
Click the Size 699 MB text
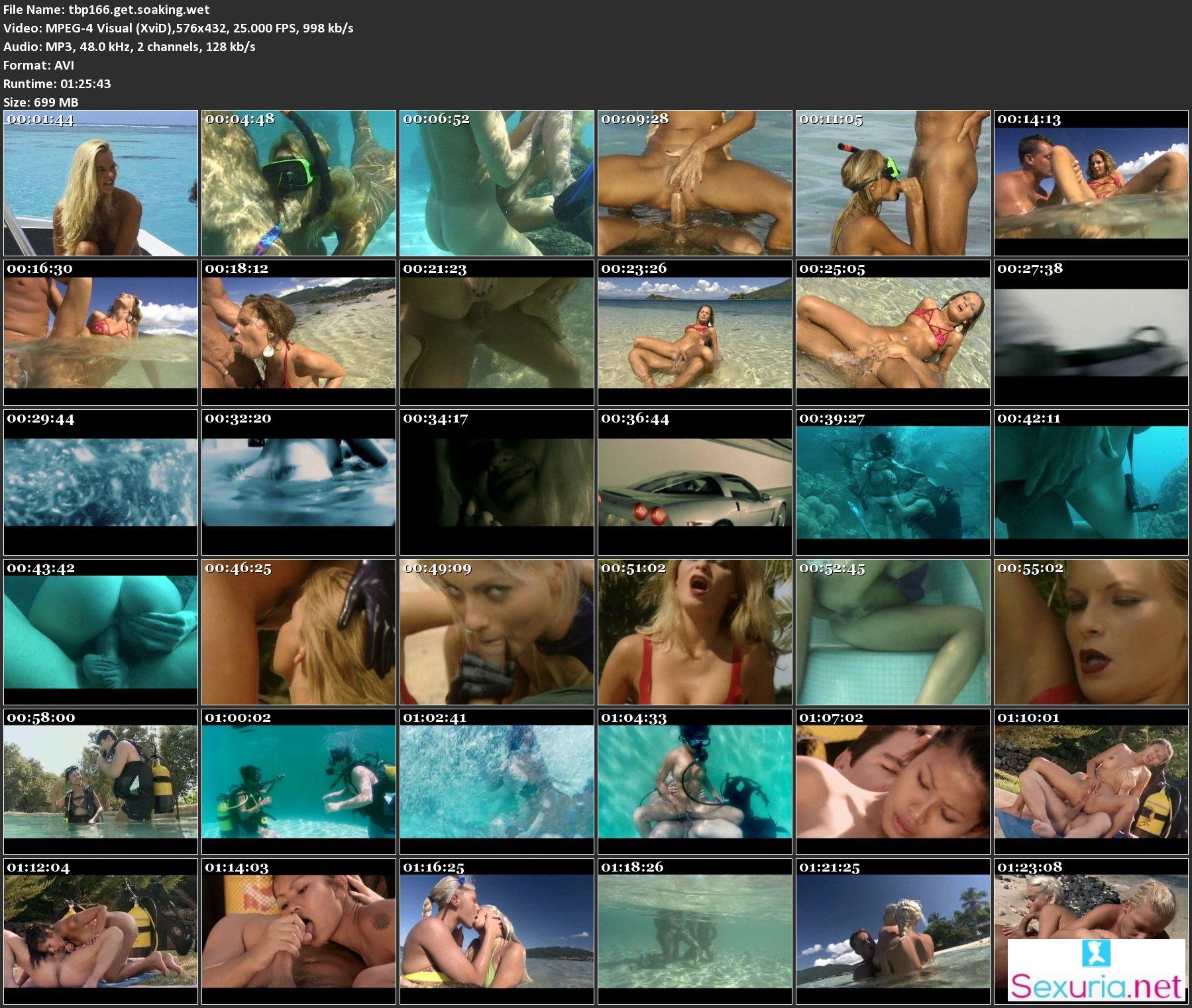pyautogui.click(x=41, y=102)
